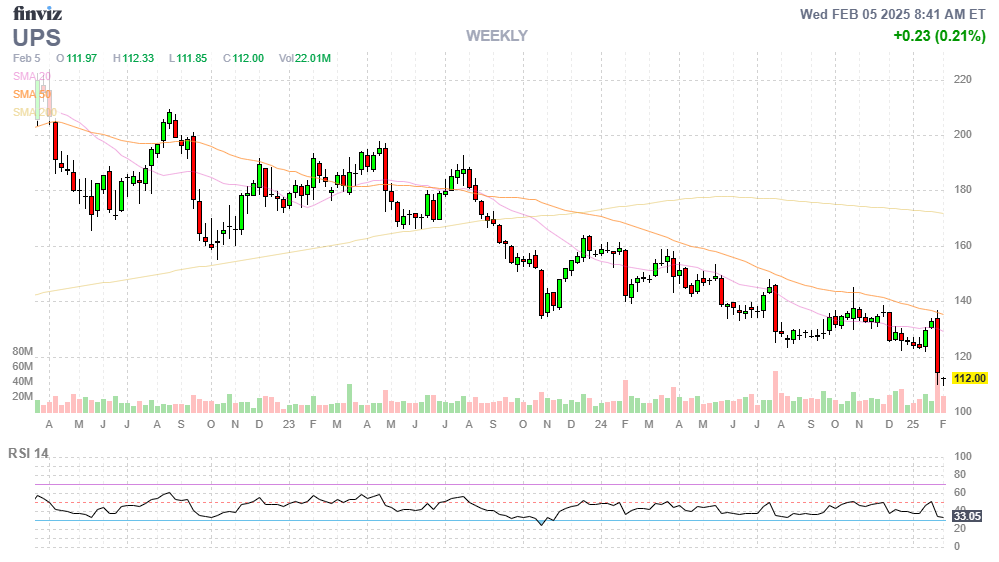Click the RSI 14 indicator label
Screen dimensions: 999x562
coord(30,453)
